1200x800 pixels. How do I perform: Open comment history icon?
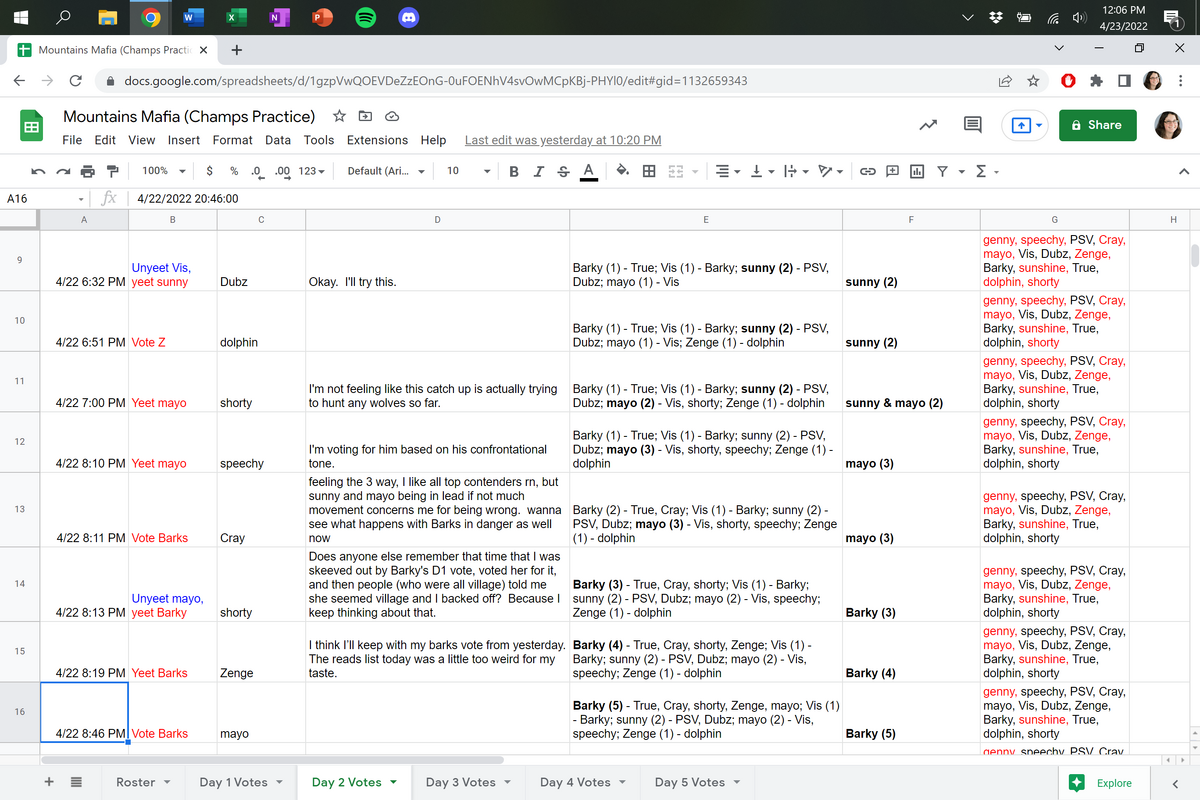tap(971, 125)
